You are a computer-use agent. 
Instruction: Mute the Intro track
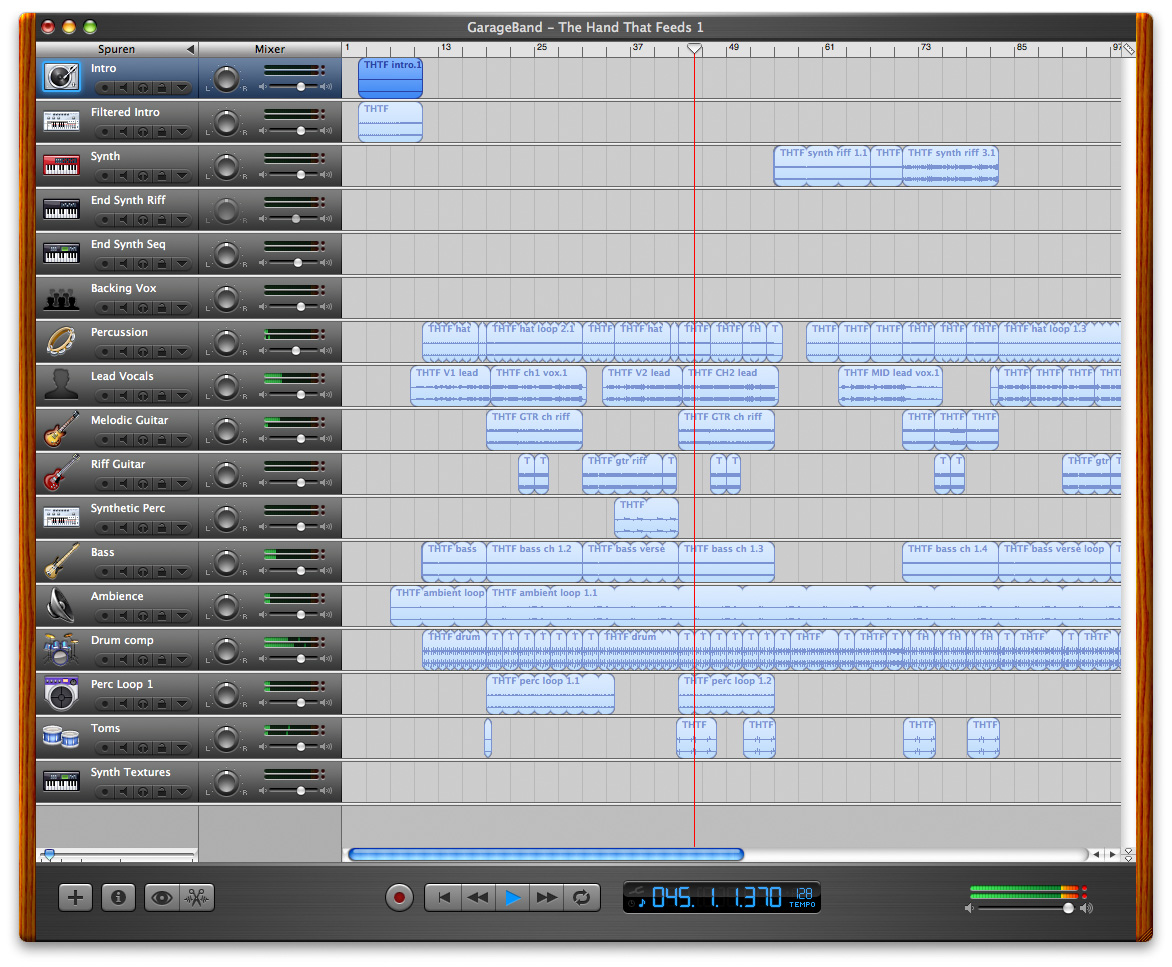click(x=123, y=88)
